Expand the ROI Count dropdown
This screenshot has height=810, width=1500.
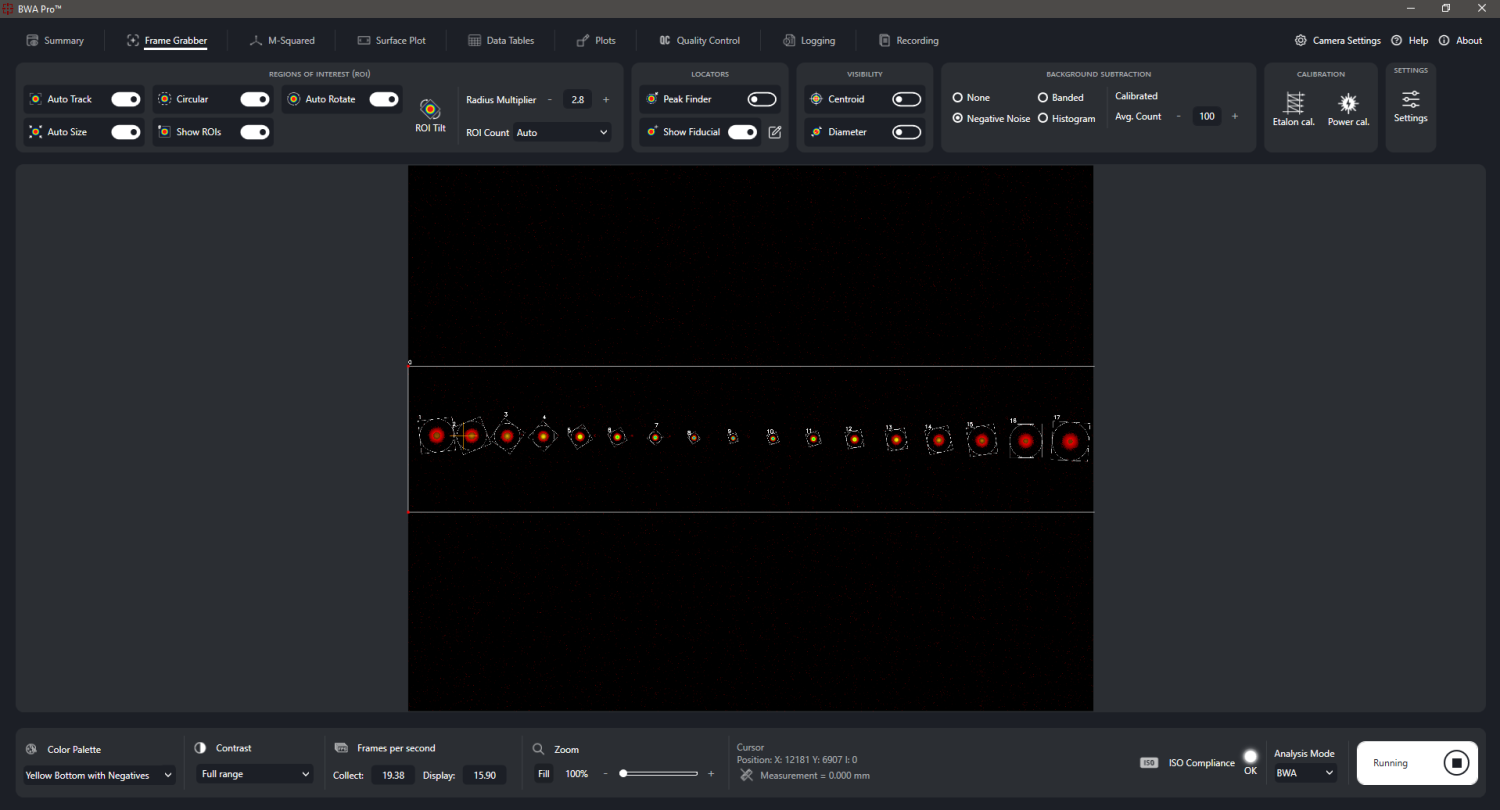tap(562, 132)
